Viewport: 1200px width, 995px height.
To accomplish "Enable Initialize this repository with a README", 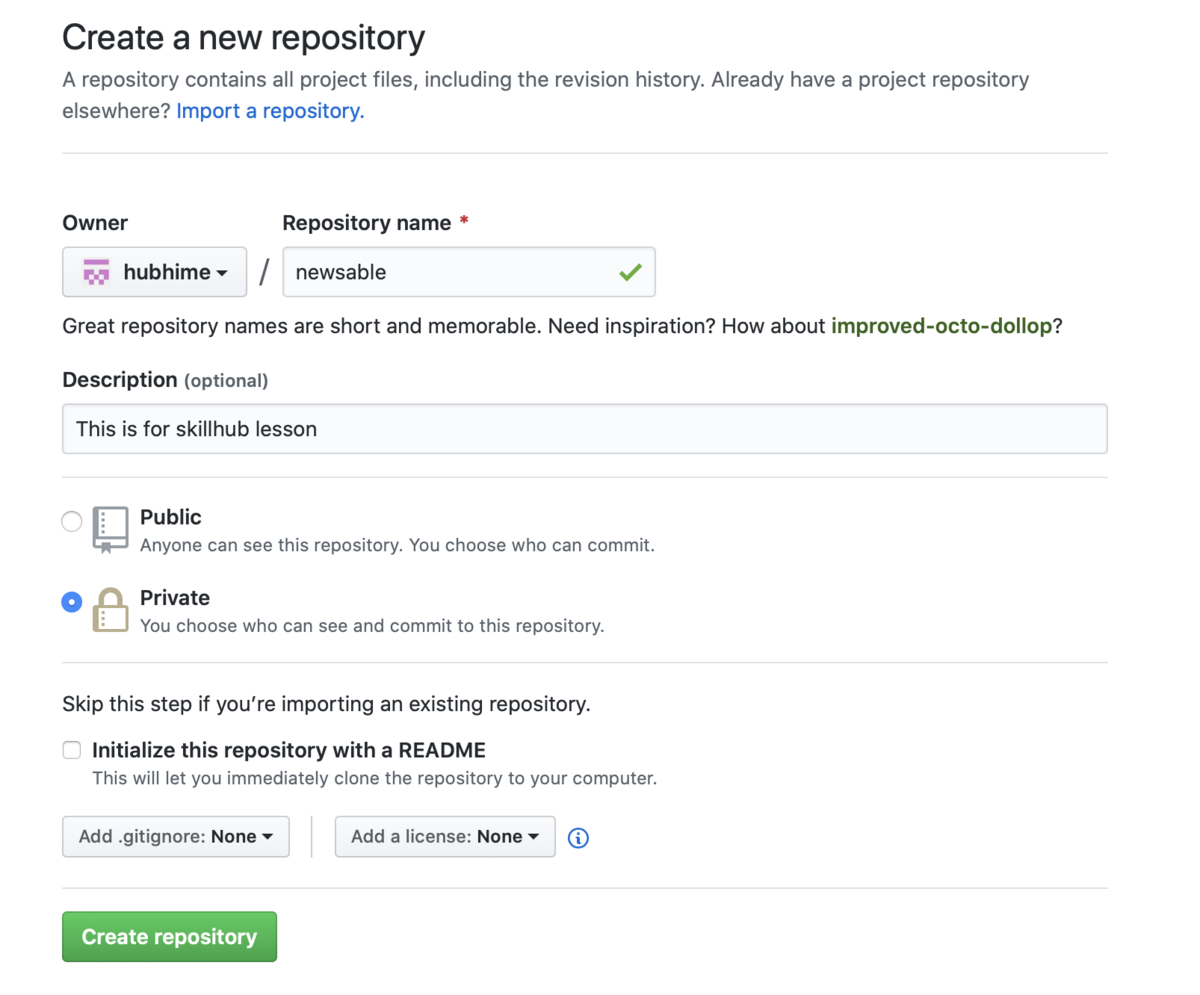I will tap(72, 750).
